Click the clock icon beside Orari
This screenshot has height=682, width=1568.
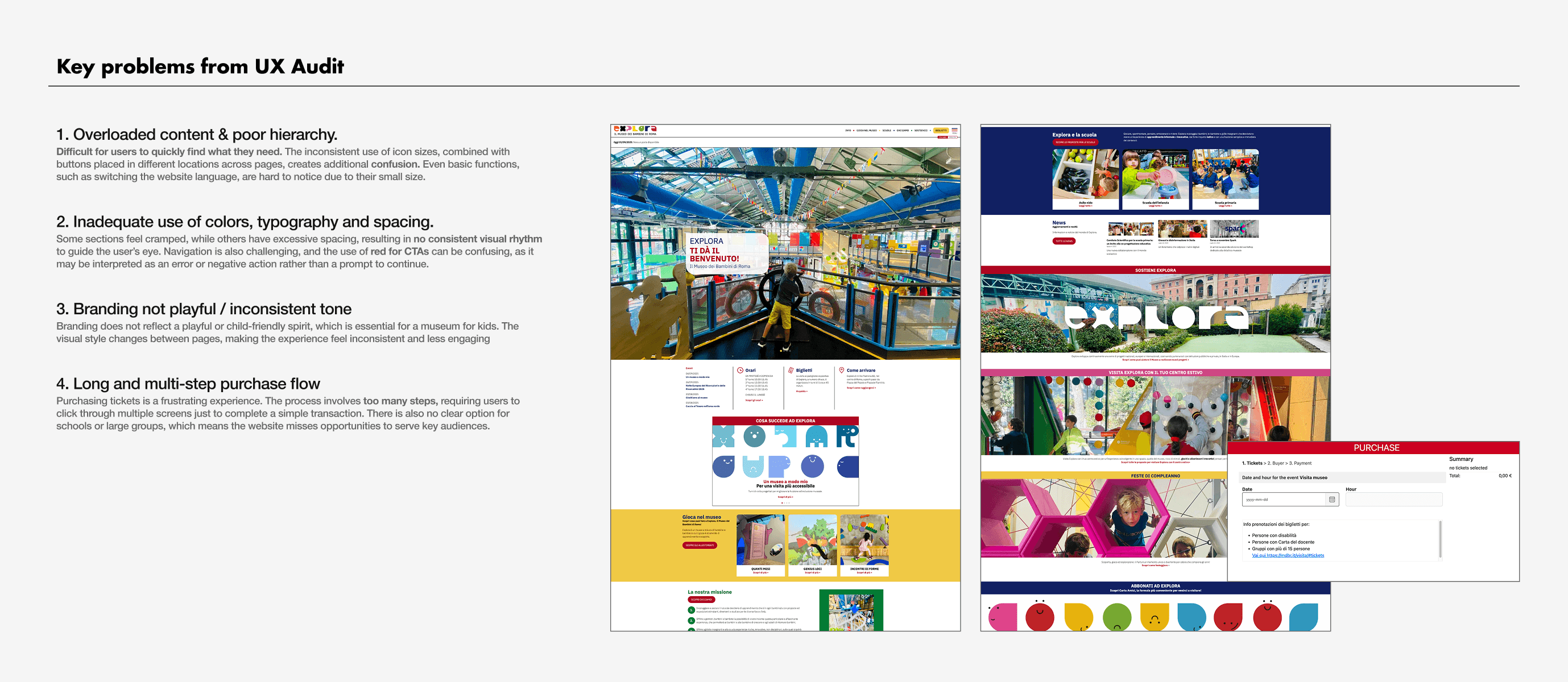740,370
